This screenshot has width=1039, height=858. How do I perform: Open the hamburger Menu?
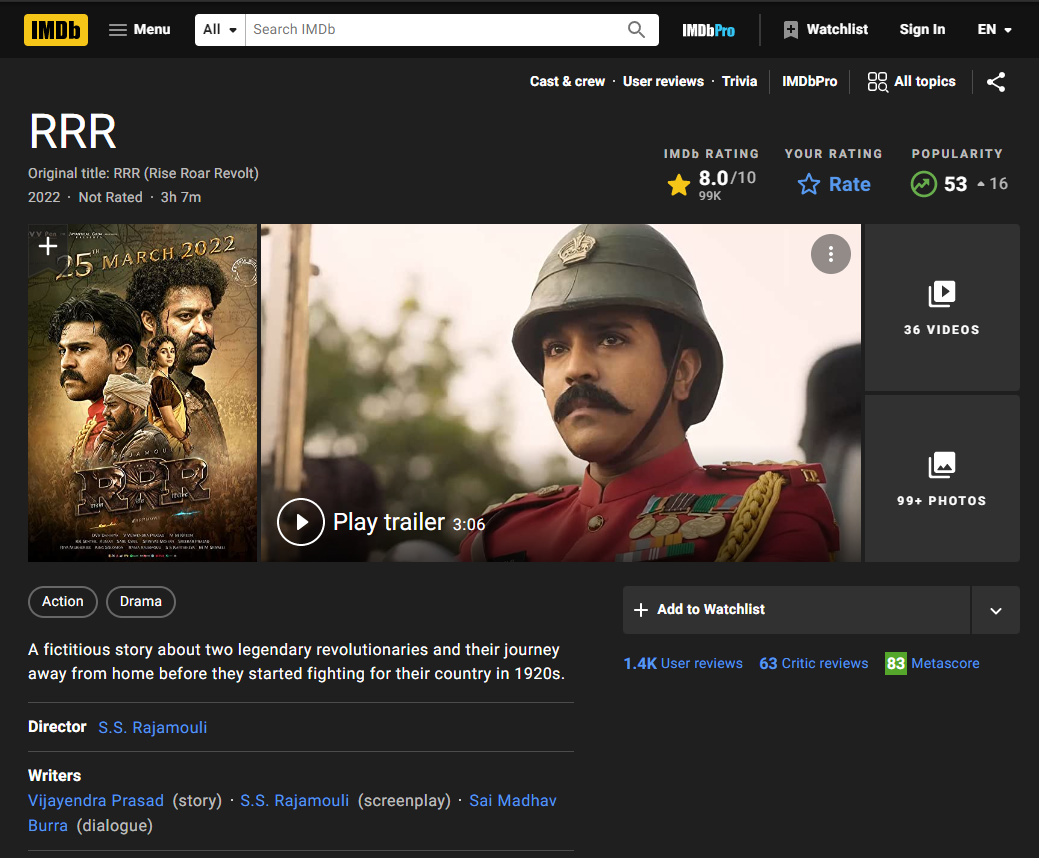(x=140, y=30)
